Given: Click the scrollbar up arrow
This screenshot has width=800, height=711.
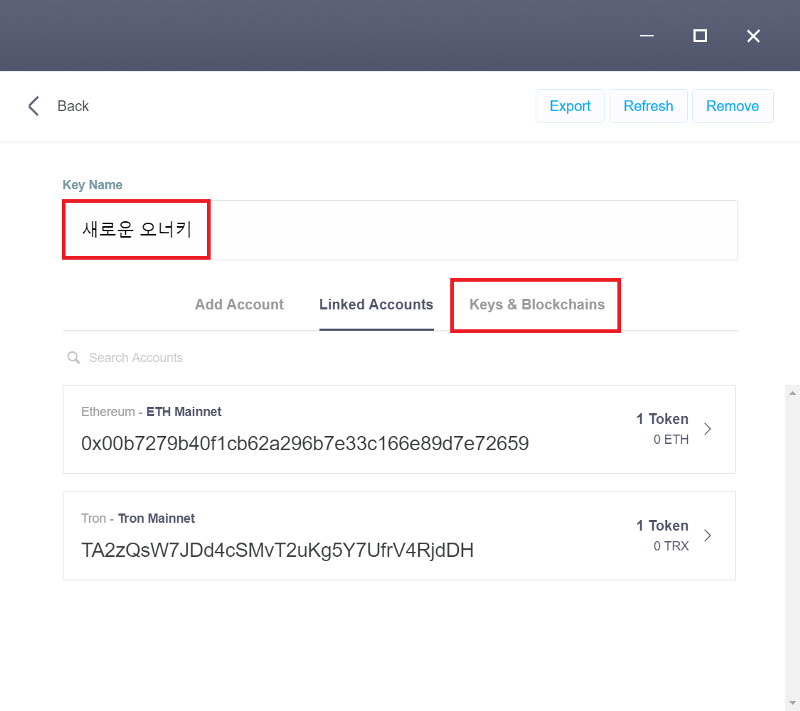Looking at the screenshot, I should (x=792, y=393).
